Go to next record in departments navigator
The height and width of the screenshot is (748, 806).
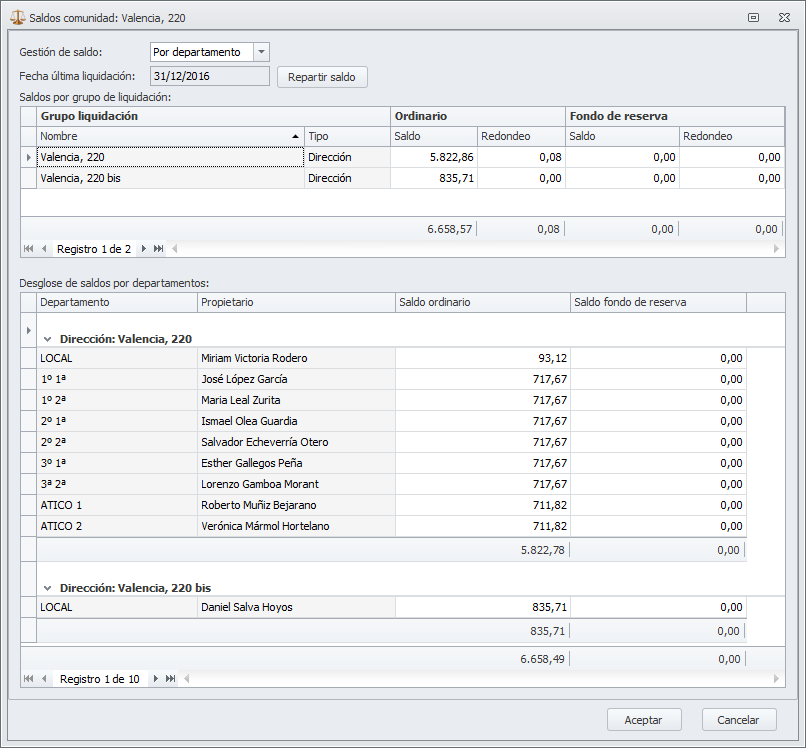[x=154, y=679]
